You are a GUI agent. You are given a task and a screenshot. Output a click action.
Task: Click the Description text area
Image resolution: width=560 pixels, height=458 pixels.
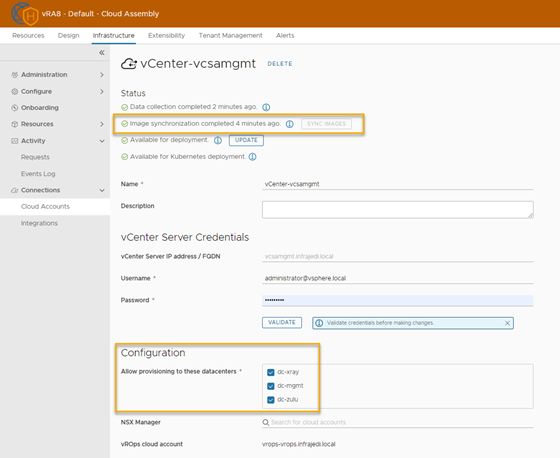398,209
